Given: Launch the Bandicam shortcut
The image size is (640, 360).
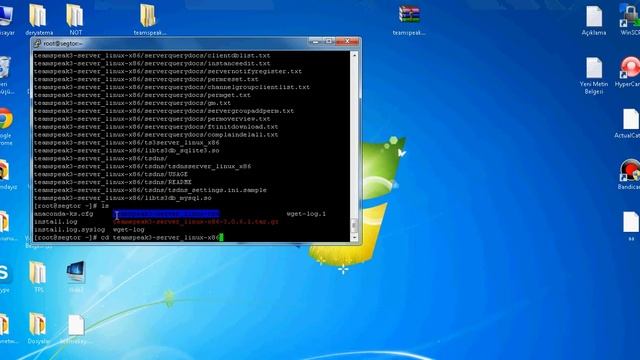Looking at the screenshot, I should click(x=629, y=175).
